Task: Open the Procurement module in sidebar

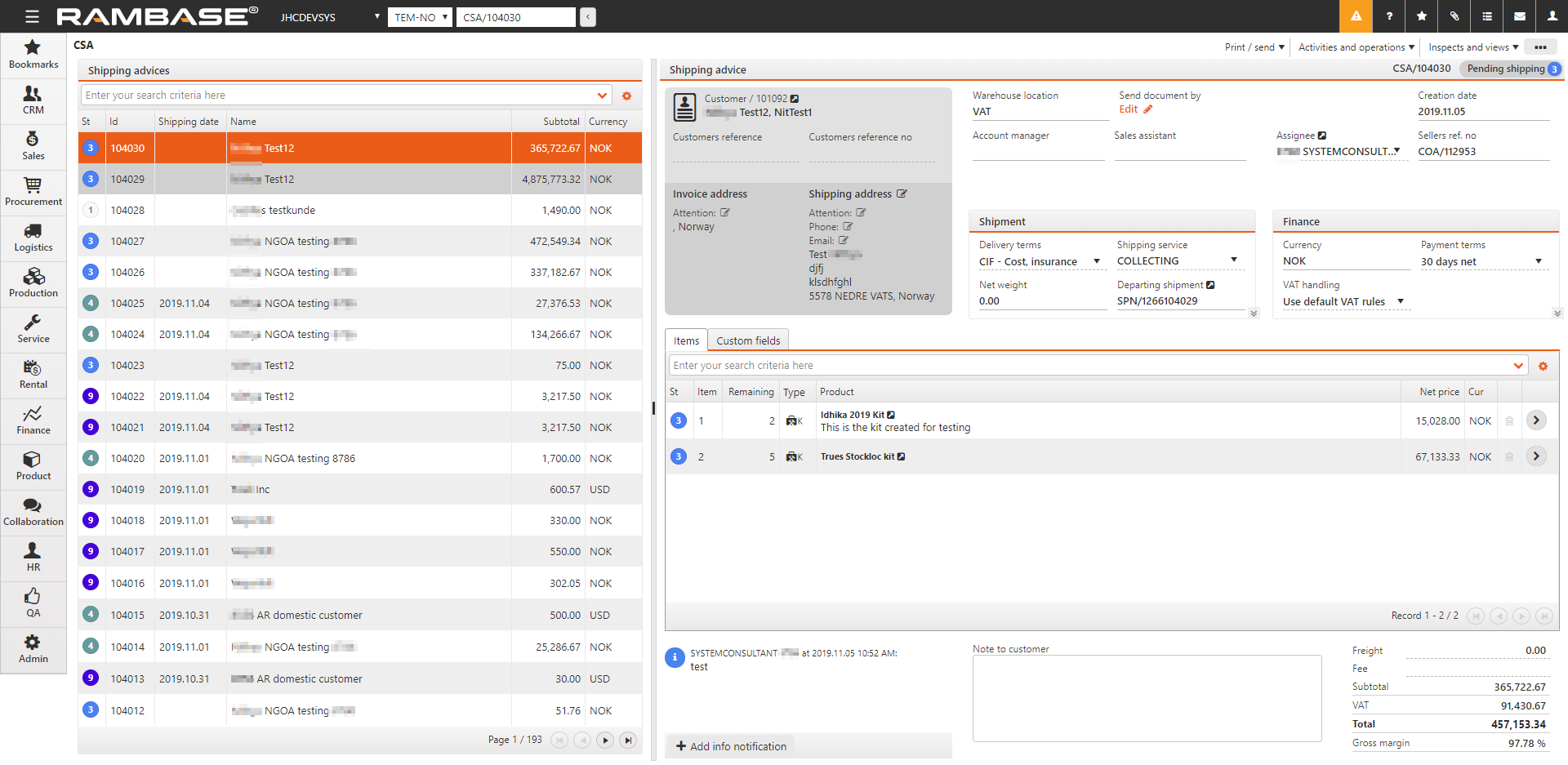Action: click(x=33, y=192)
